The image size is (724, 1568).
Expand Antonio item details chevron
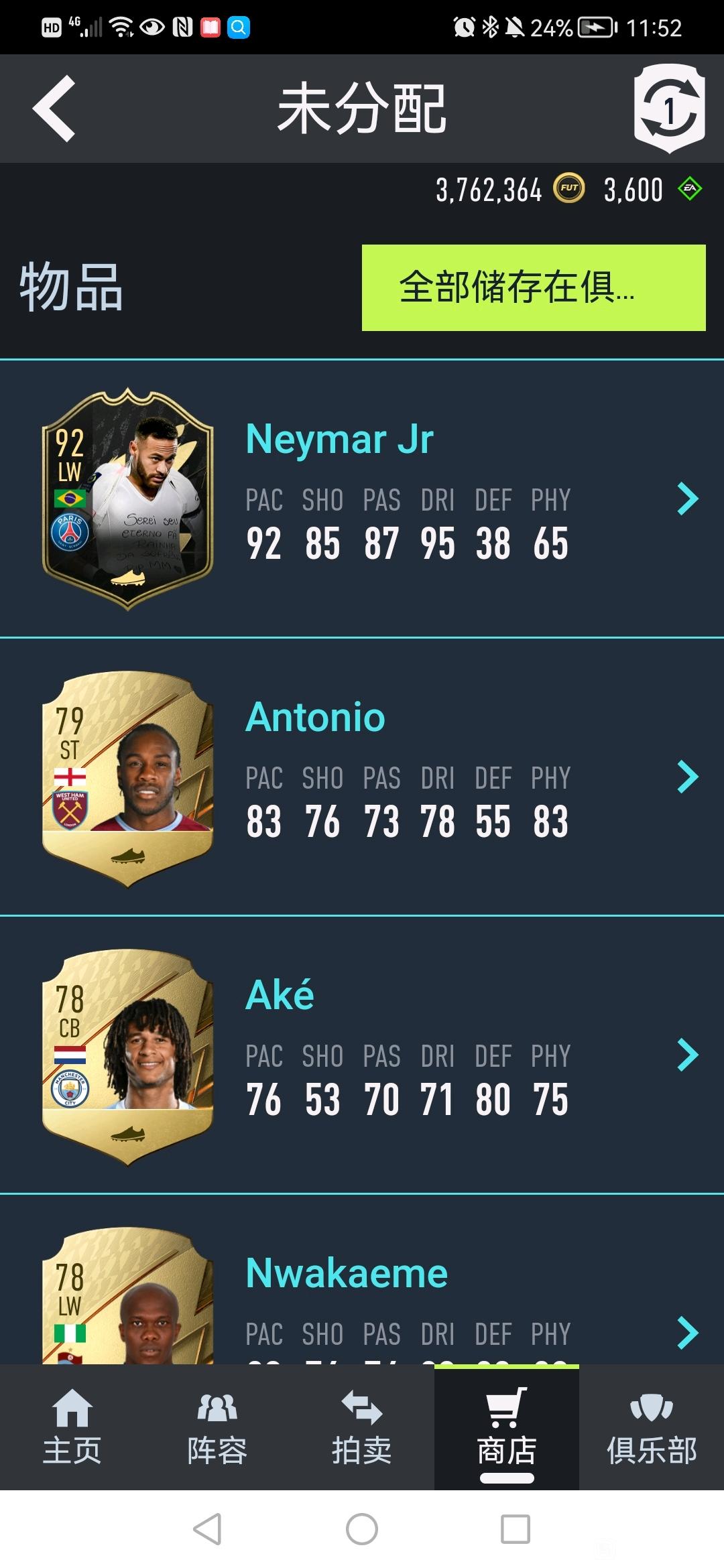(688, 777)
